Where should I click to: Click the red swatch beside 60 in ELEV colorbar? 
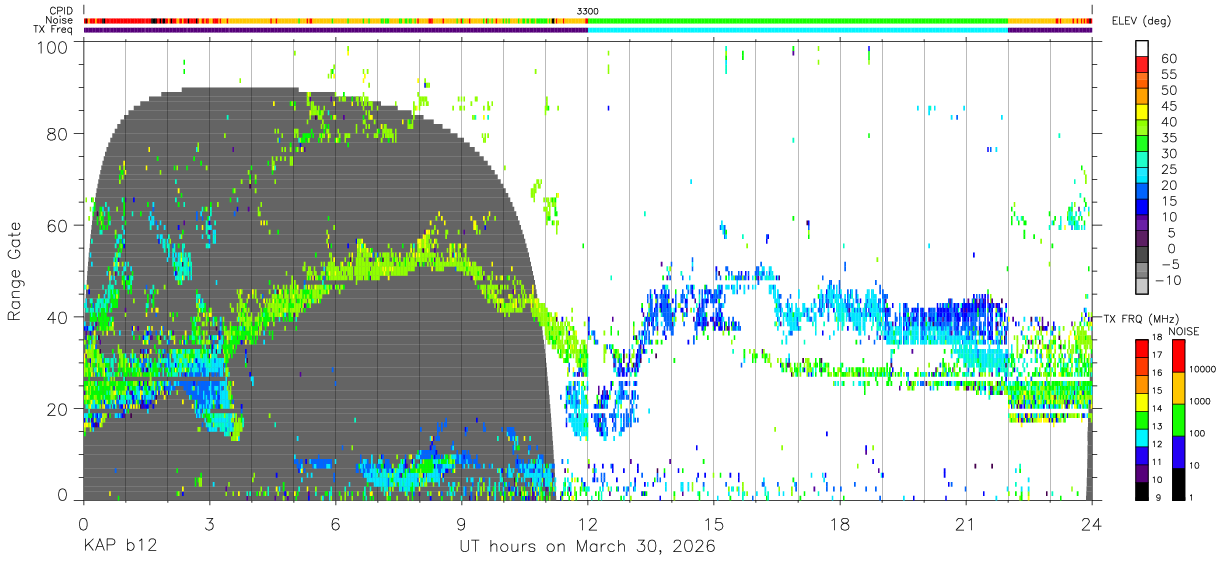1142,65
